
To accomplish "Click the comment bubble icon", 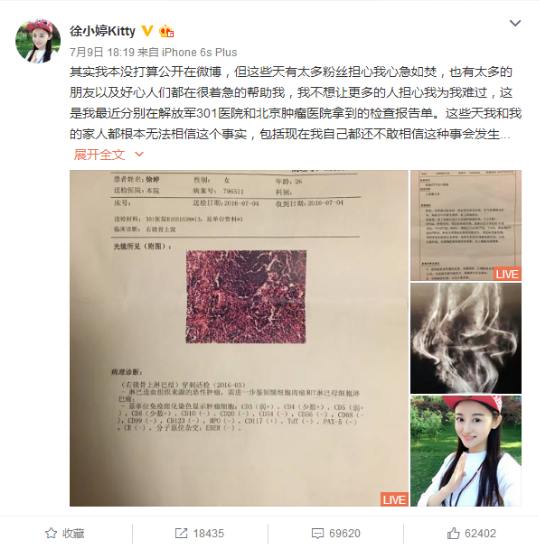I will click(x=318, y=534).
